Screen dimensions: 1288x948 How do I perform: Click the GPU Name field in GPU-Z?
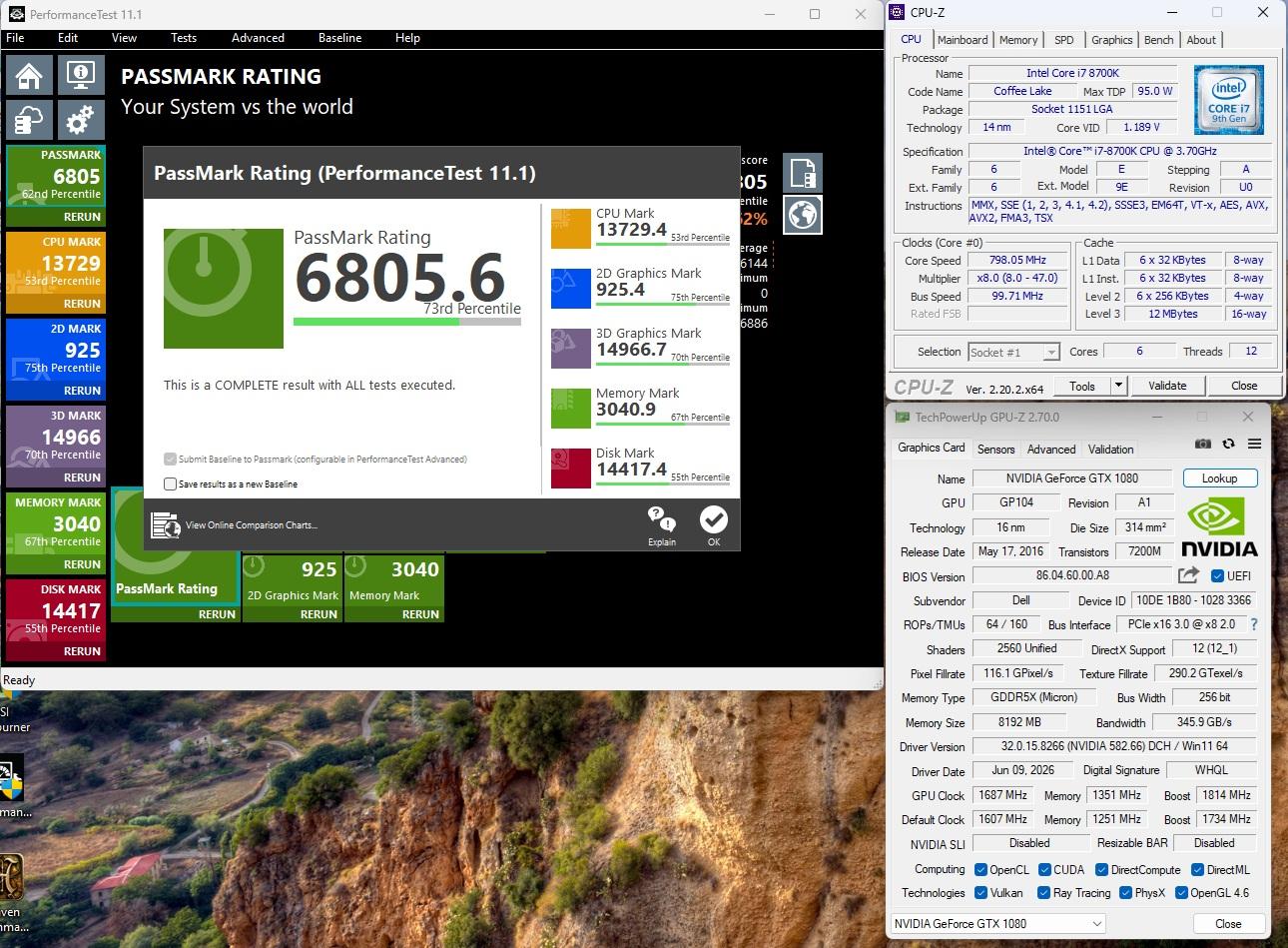click(x=1072, y=478)
